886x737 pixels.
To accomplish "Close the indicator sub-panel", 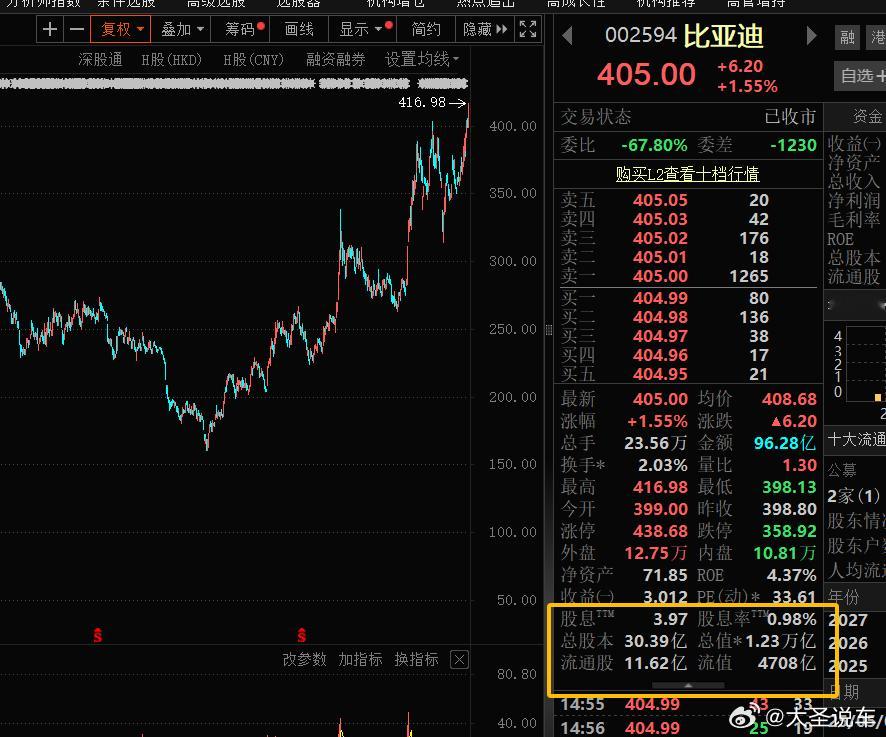I will (x=459, y=660).
